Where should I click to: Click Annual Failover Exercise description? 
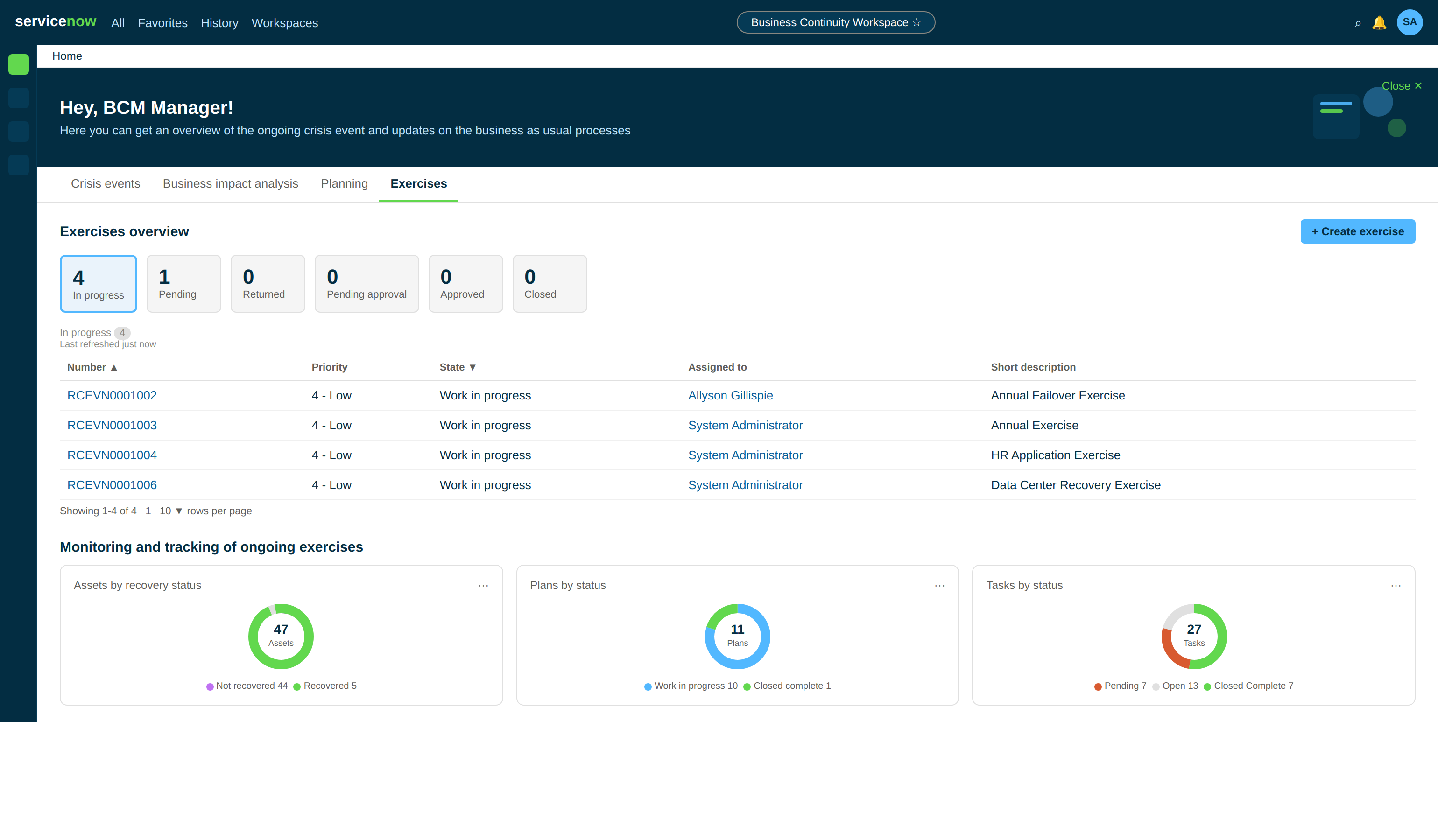pos(1057,395)
